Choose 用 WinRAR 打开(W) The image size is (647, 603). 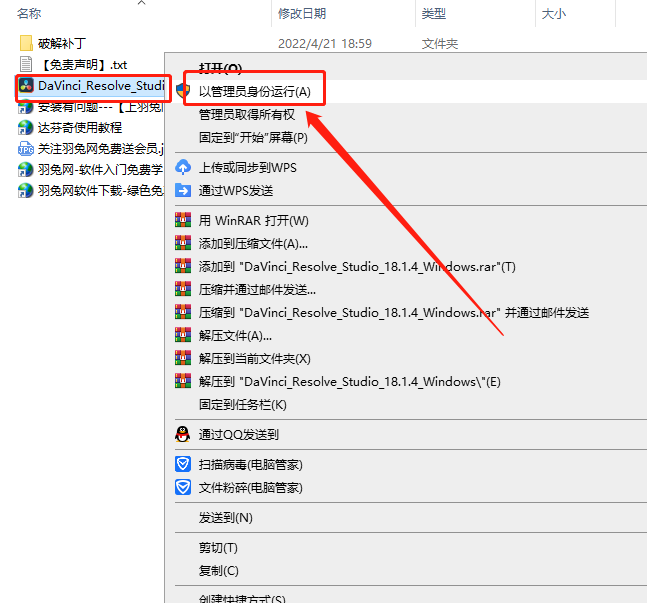253,220
